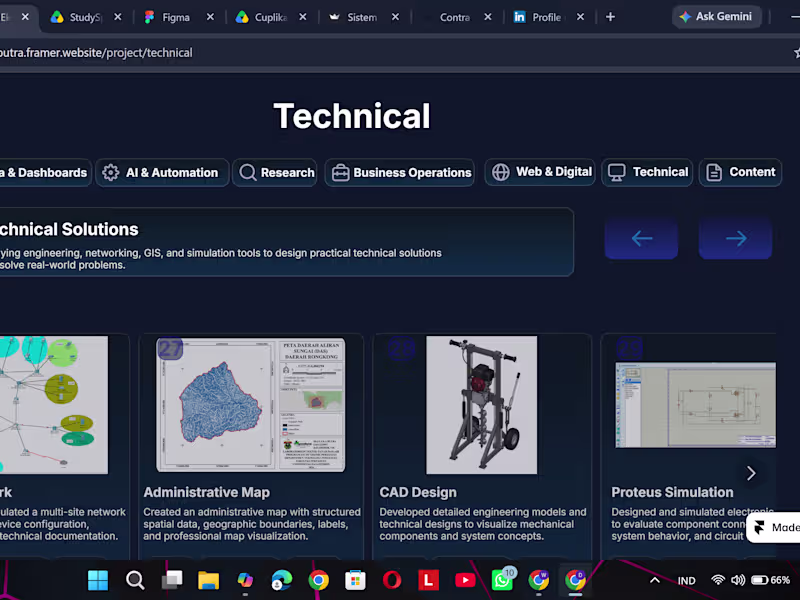This screenshot has height=600, width=800.
Task: Click the Proteus Simulation title
Action: pos(672,492)
